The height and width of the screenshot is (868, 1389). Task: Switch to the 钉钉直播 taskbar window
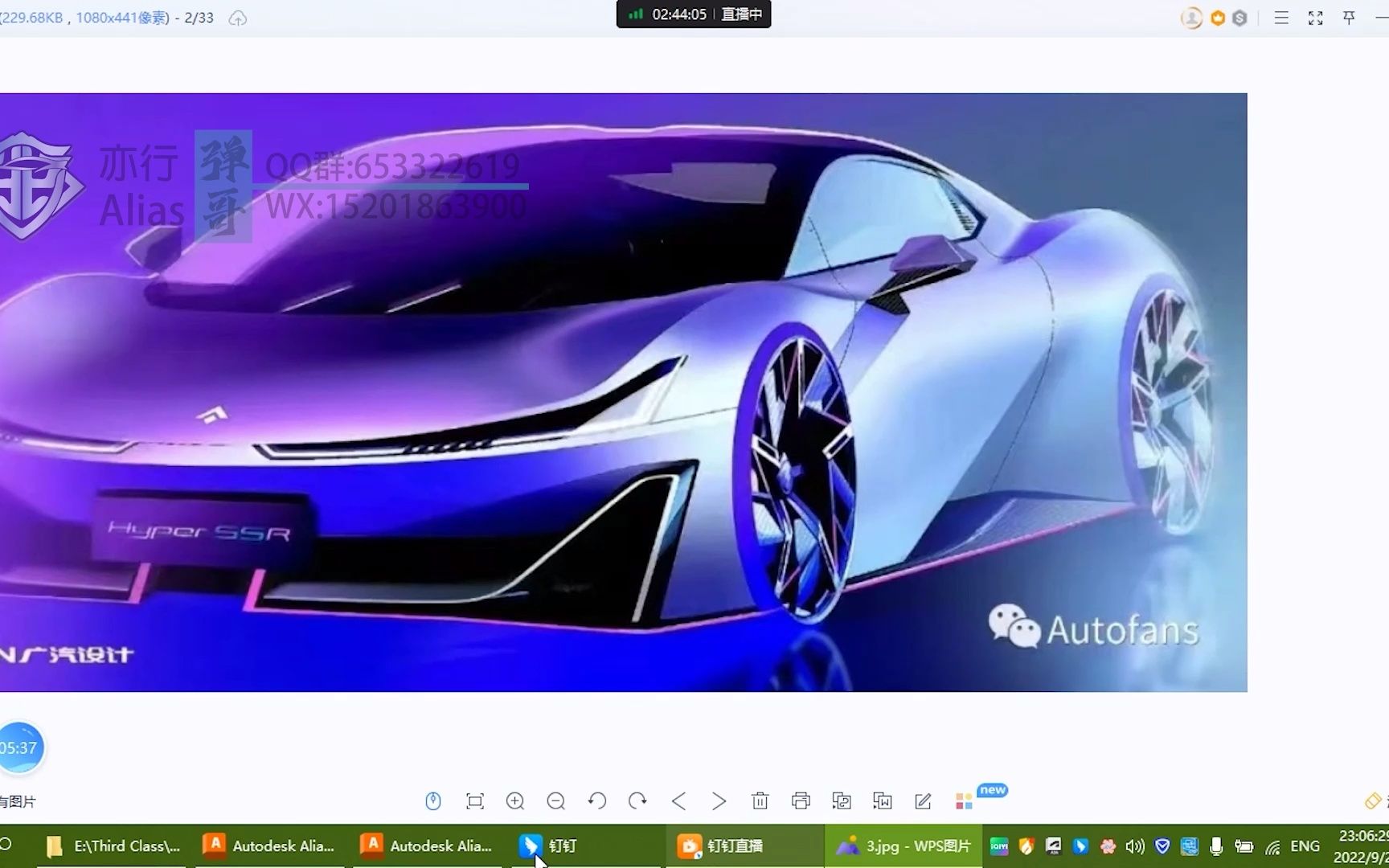(x=734, y=845)
